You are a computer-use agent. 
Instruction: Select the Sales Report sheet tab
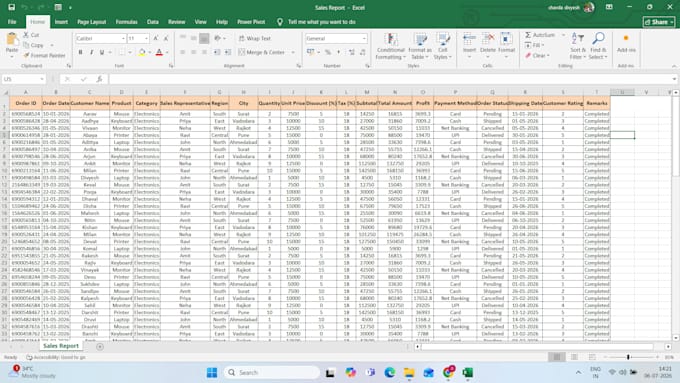tap(61, 346)
